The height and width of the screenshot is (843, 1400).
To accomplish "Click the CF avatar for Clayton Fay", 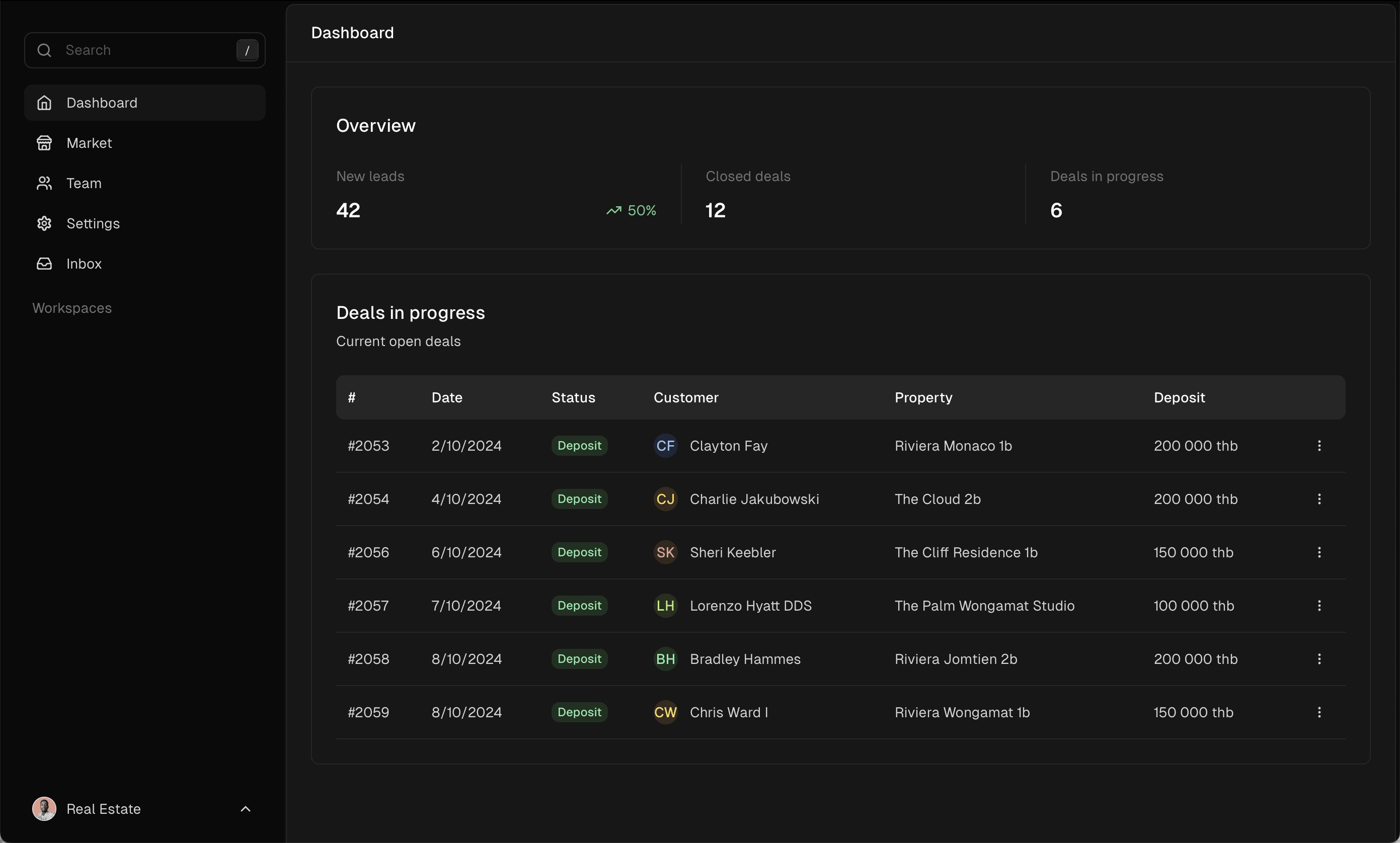I will 665,446.
